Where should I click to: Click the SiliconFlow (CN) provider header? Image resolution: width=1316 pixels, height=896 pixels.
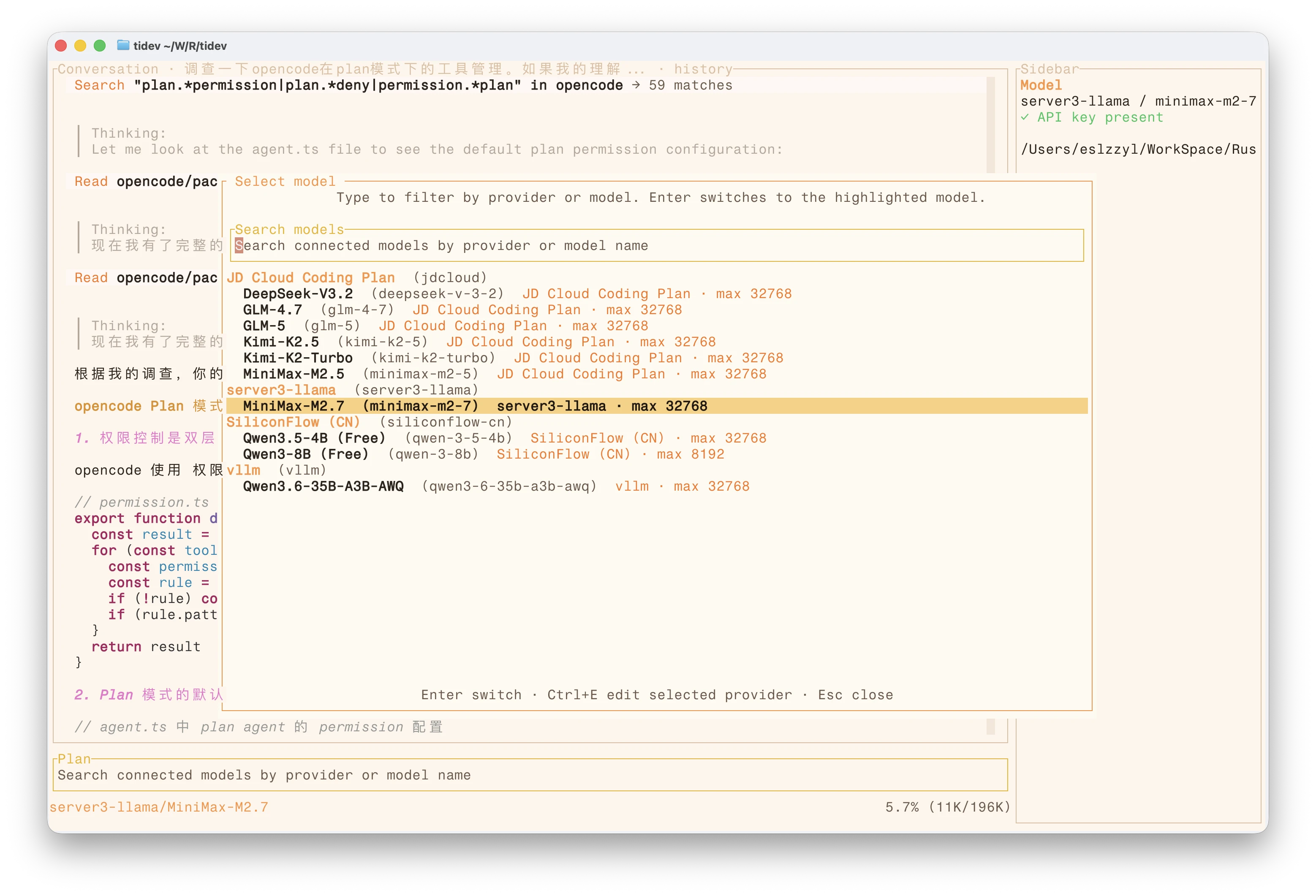click(x=294, y=422)
